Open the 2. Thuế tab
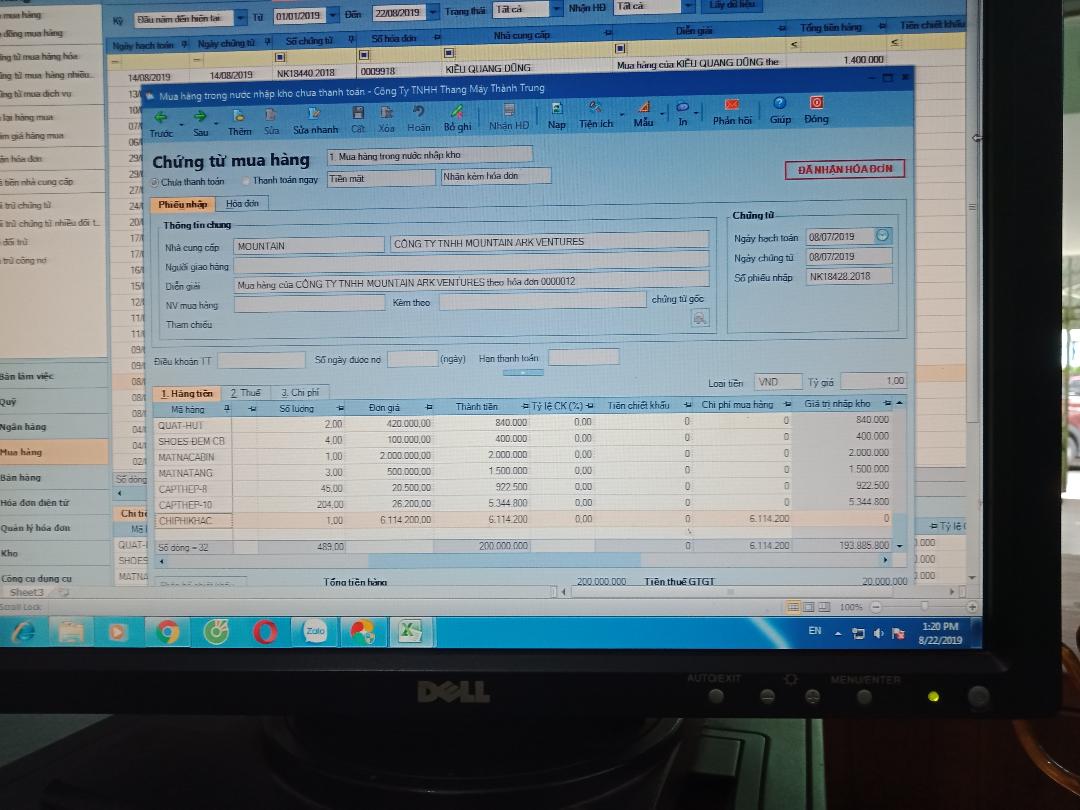This screenshot has width=1080, height=810. coord(244,393)
